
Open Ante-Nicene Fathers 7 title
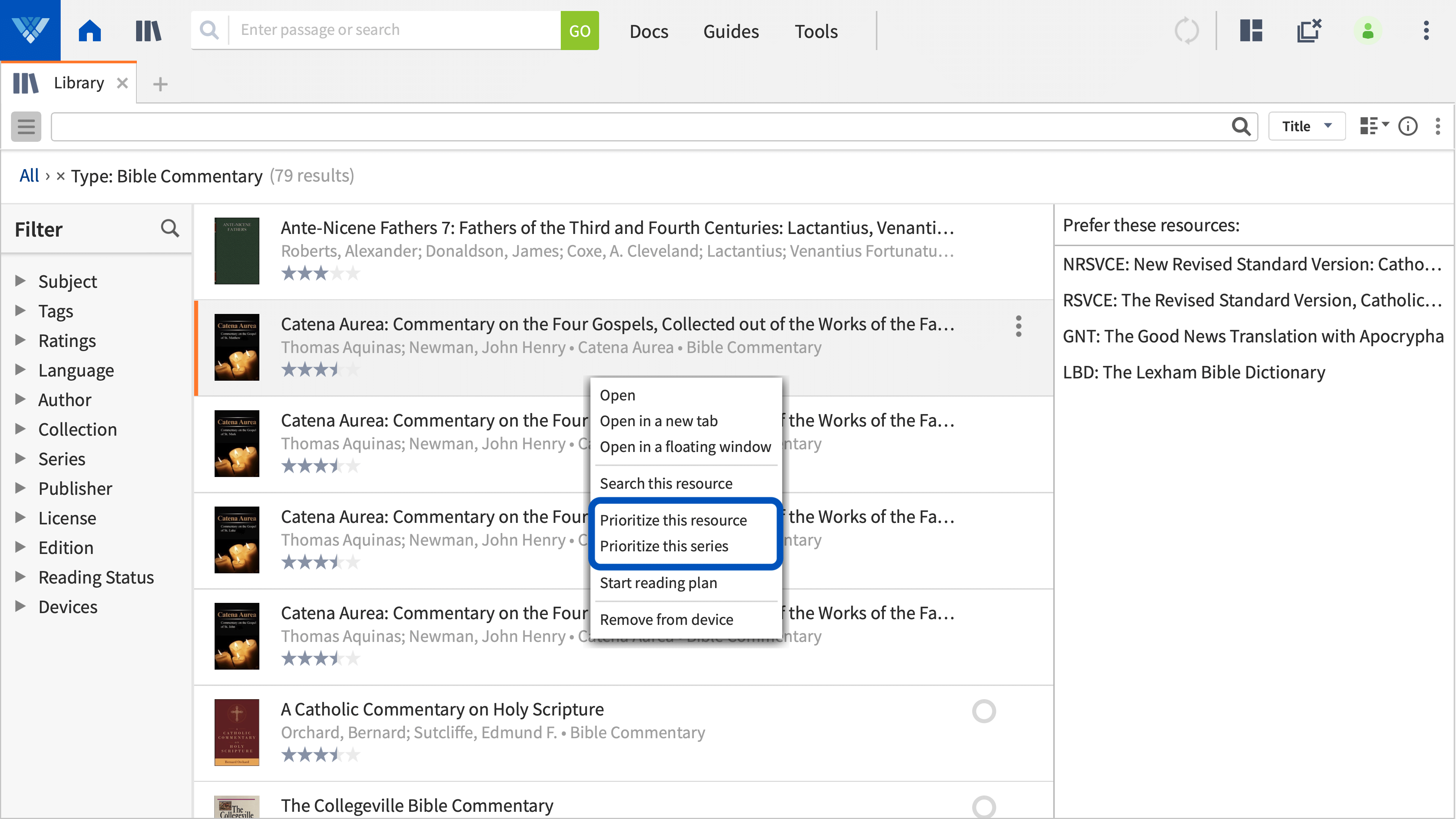tap(617, 228)
